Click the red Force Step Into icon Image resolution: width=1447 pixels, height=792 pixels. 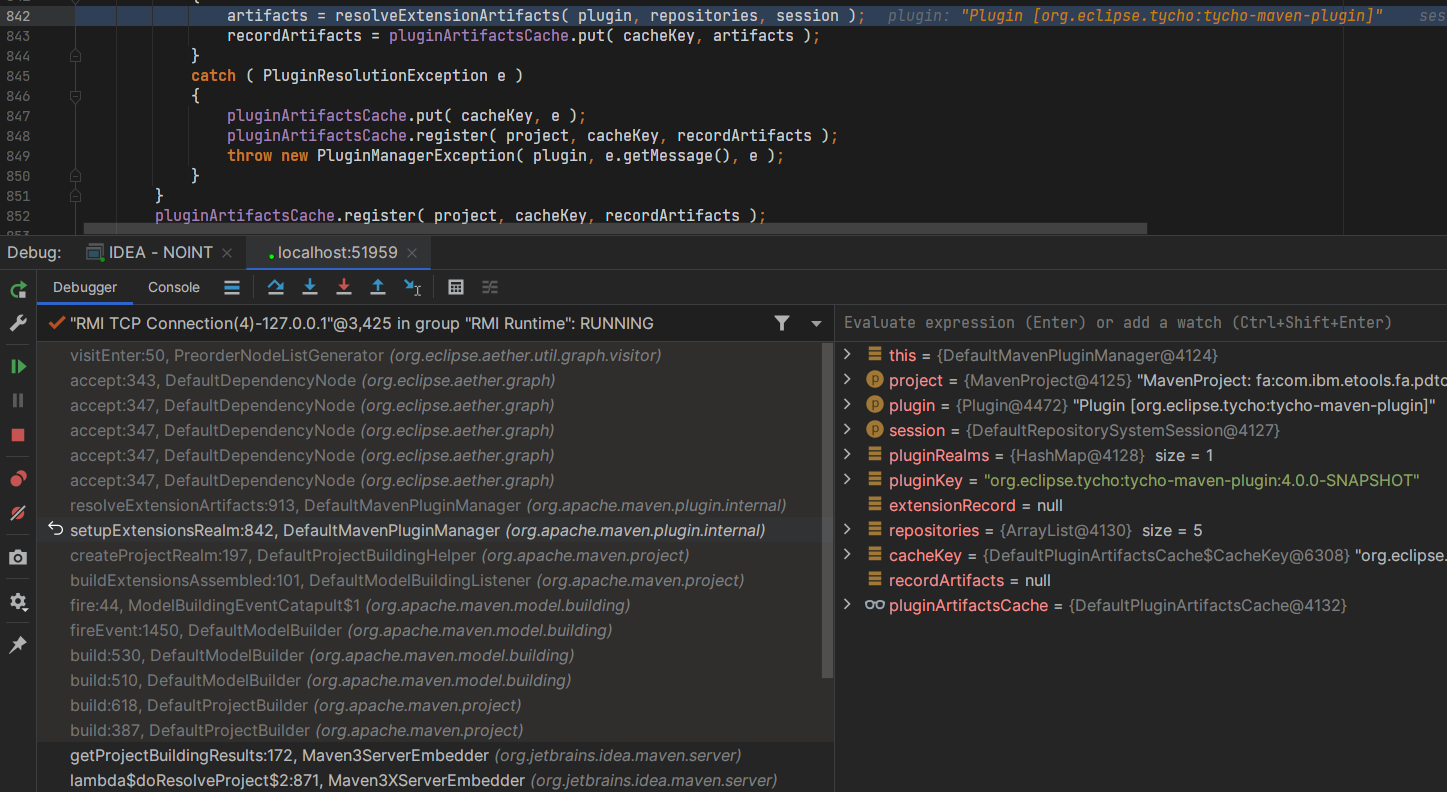click(344, 287)
